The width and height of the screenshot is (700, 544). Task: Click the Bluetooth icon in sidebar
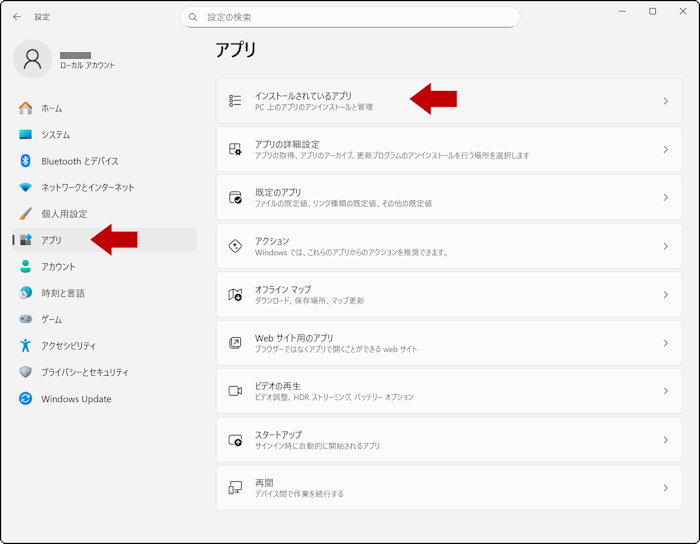[26, 161]
